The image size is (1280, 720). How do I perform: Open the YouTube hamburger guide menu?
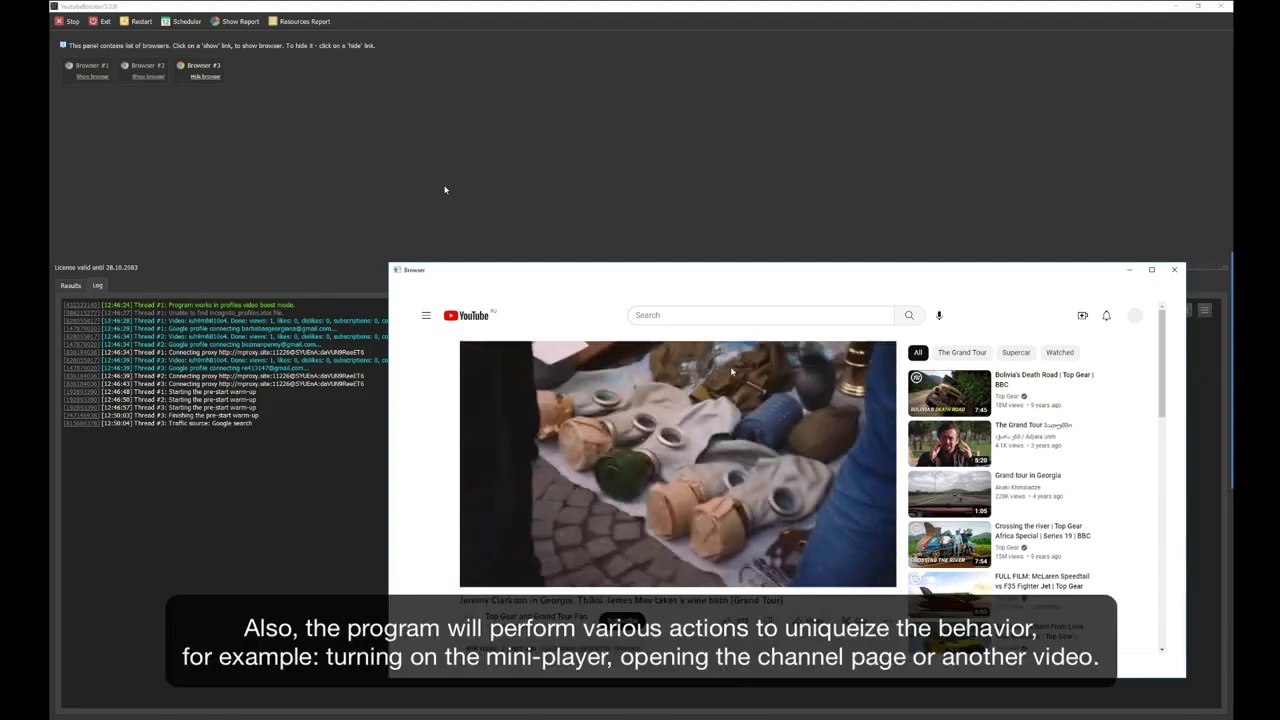pyautogui.click(x=426, y=315)
